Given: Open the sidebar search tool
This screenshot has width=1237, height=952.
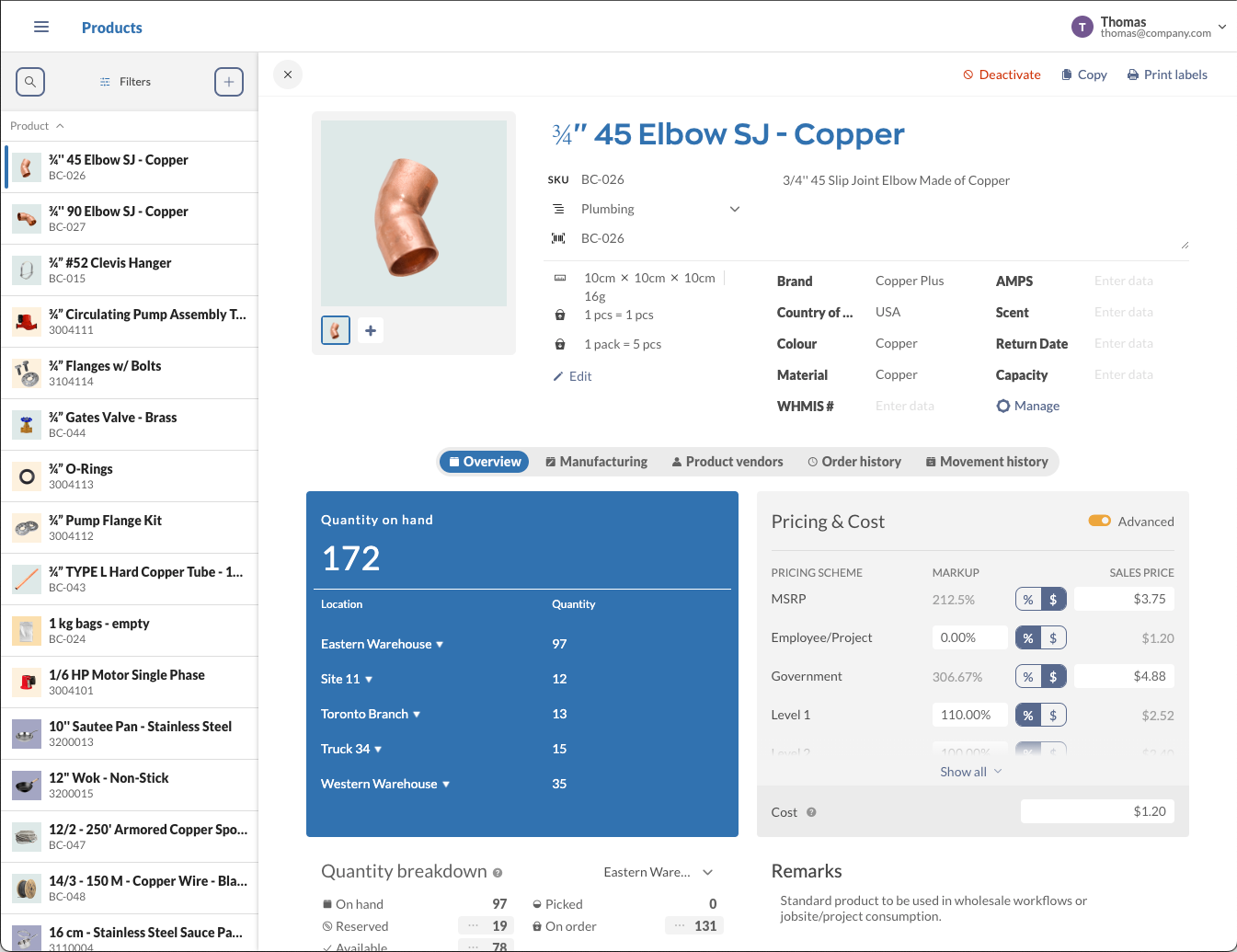Looking at the screenshot, I should pos(29,81).
